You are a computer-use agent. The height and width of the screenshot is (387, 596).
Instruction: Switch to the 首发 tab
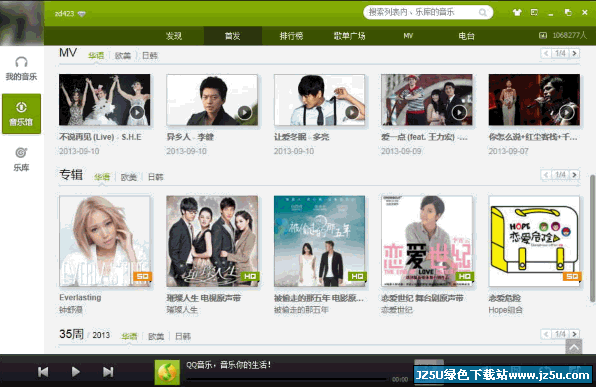coord(233,36)
